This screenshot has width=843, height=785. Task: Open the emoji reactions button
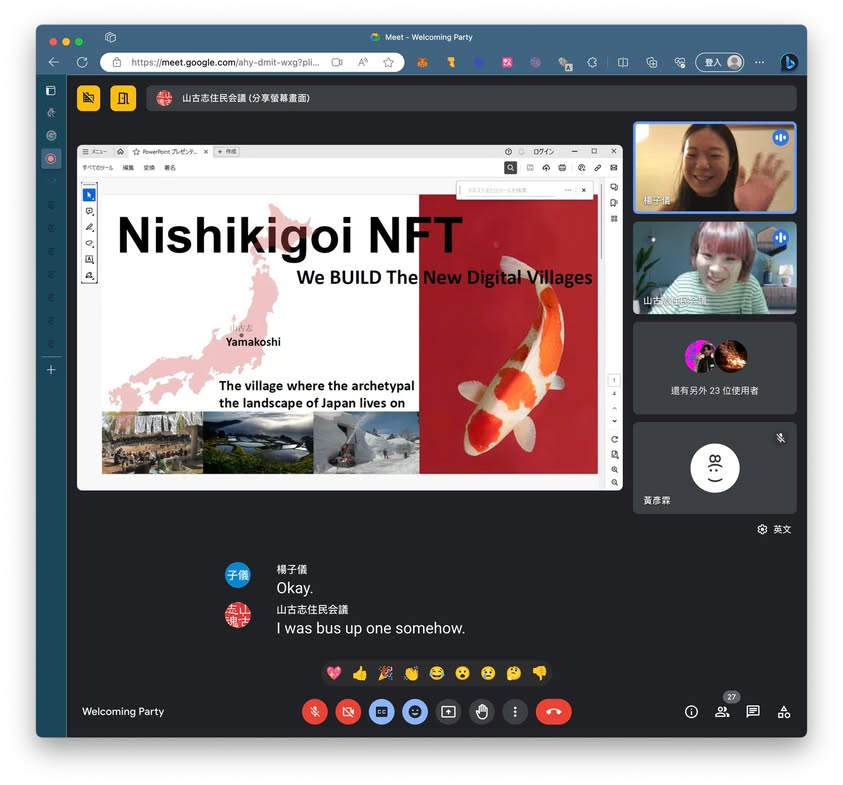click(414, 712)
